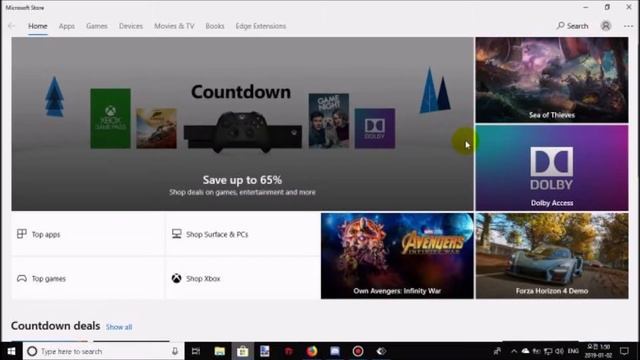This screenshot has height=360, width=640.
Task: Switch to the Apps tab
Action: pyautogui.click(x=67, y=26)
